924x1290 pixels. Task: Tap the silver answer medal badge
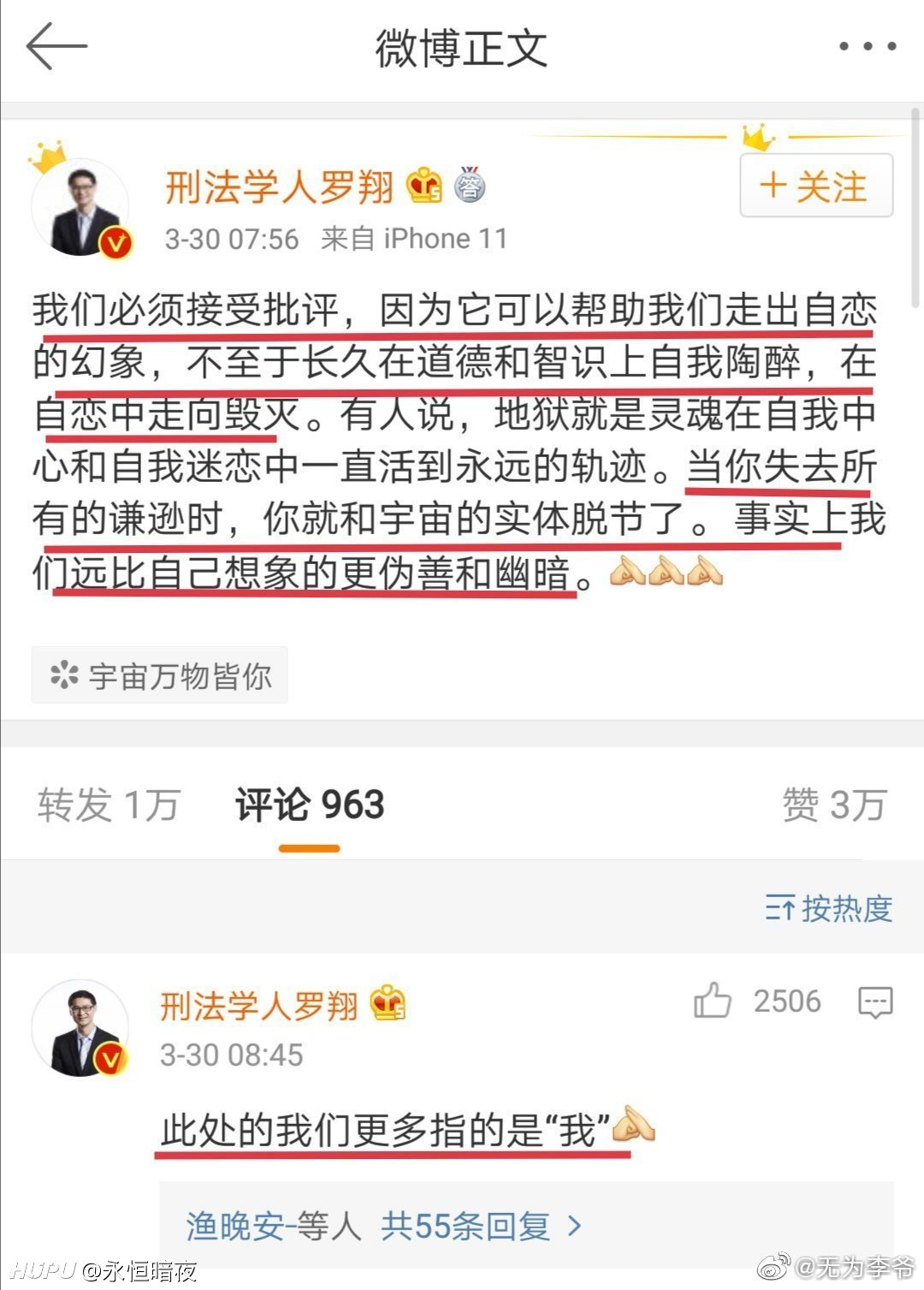tap(470, 184)
